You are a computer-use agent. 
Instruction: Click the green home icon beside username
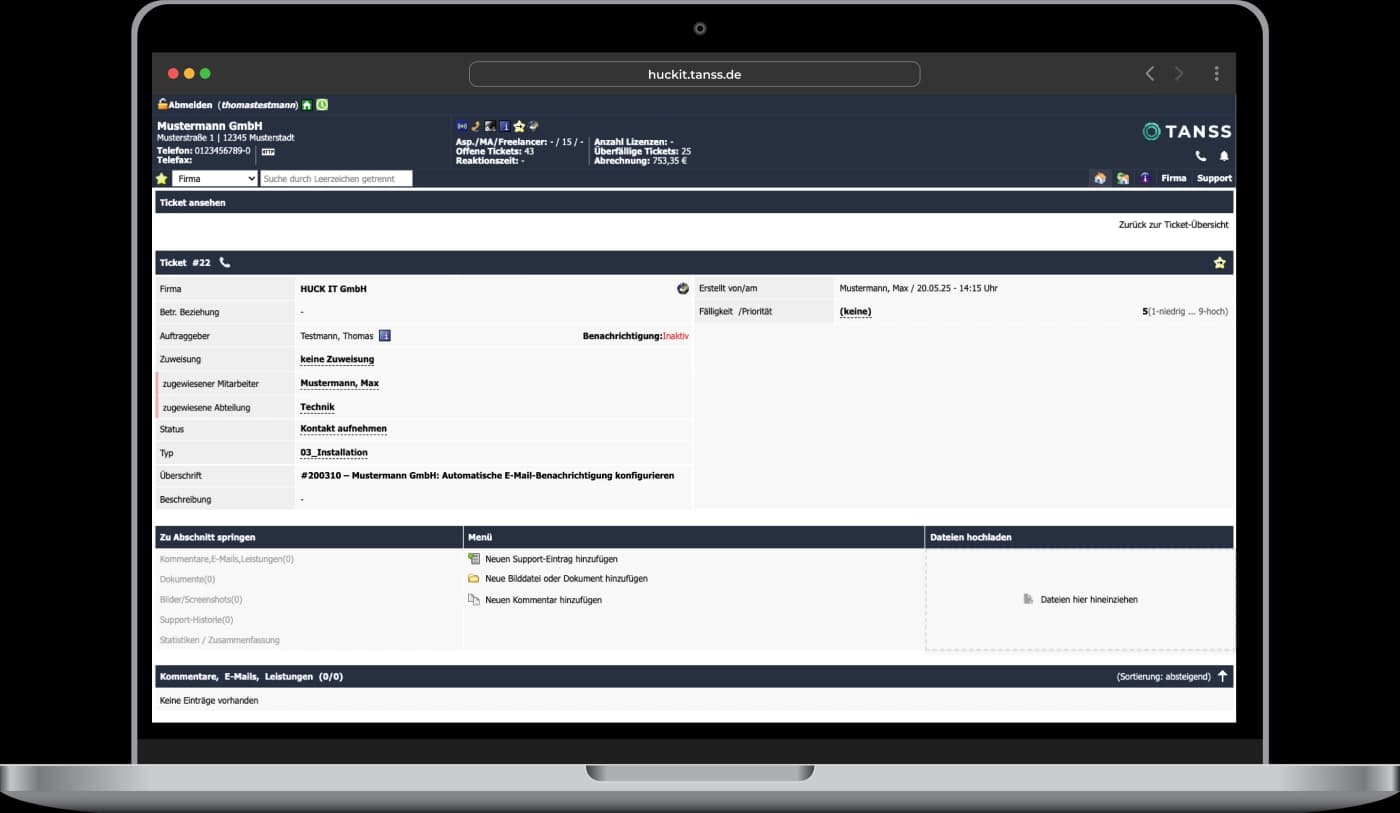(x=307, y=105)
